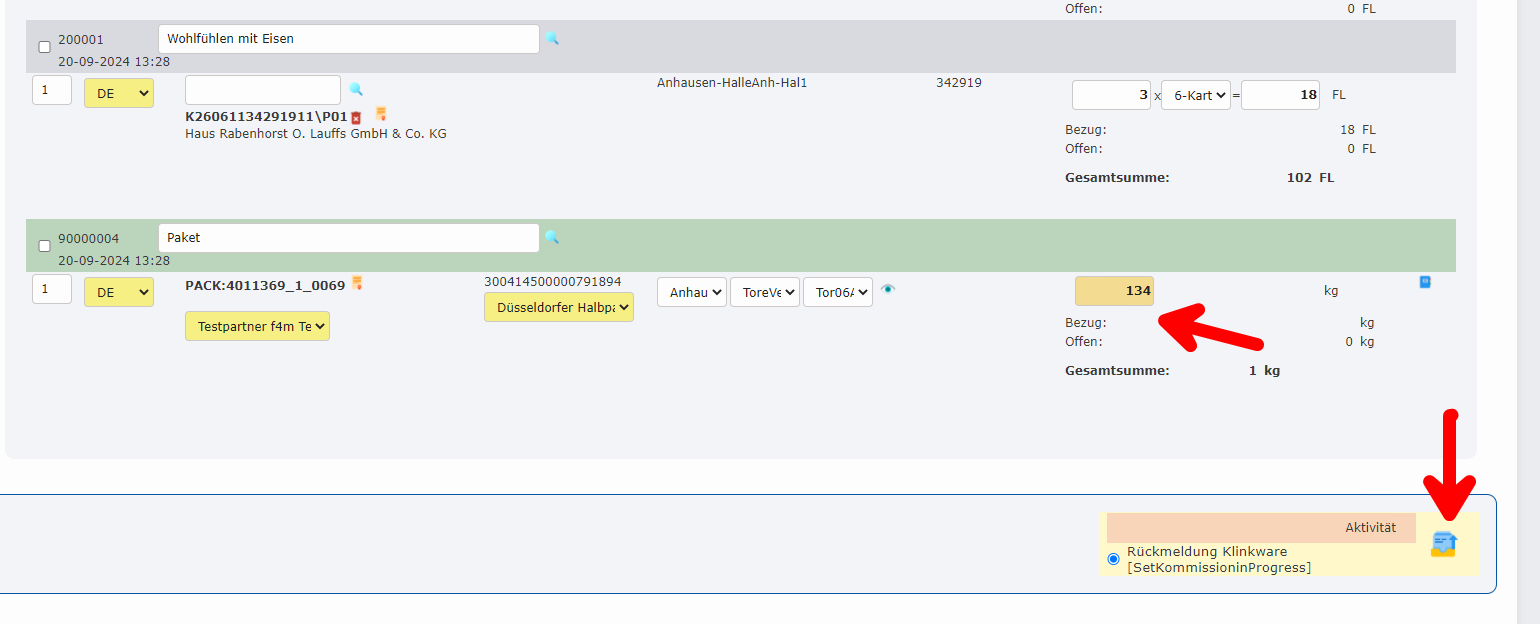Open the DE dropdown in the Paket row
The width and height of the screenshot is (1540, 624).
point(118,292)
